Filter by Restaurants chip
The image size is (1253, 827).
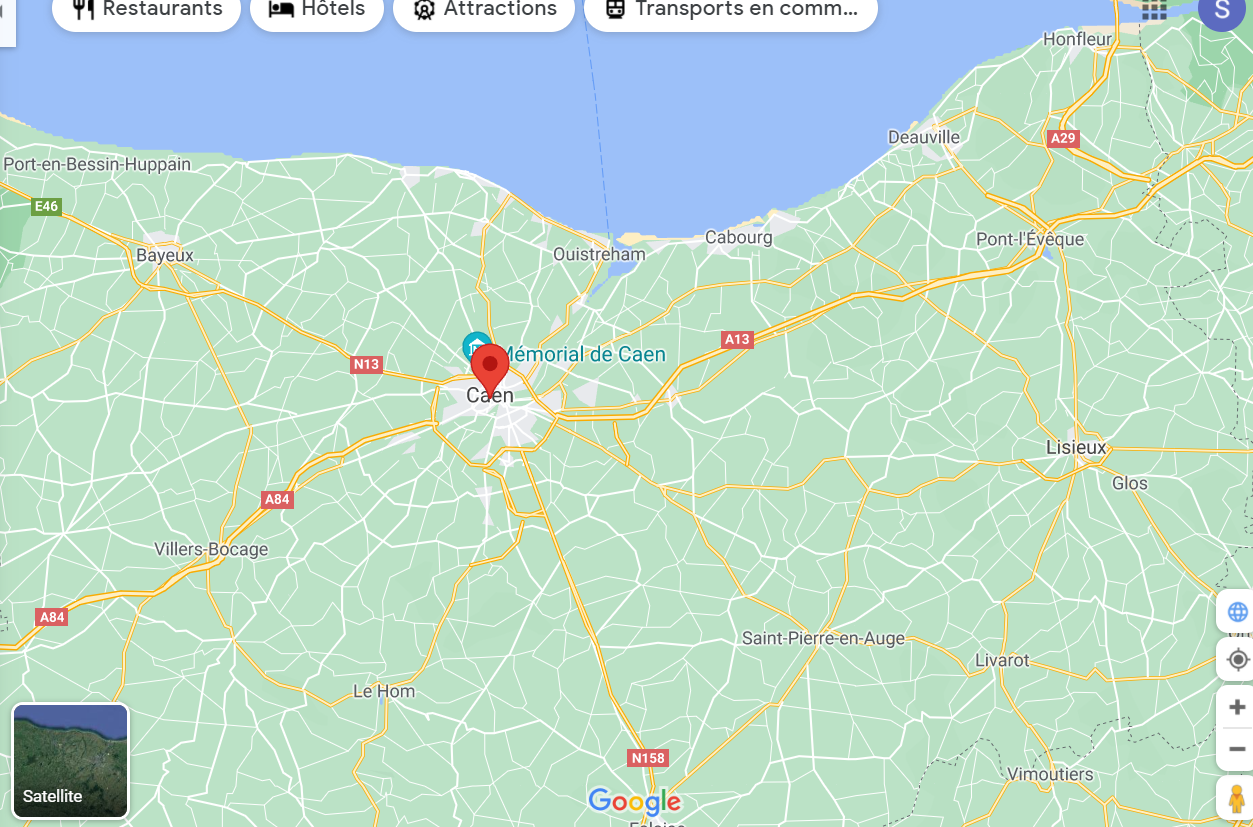click(x=147, y=10)
